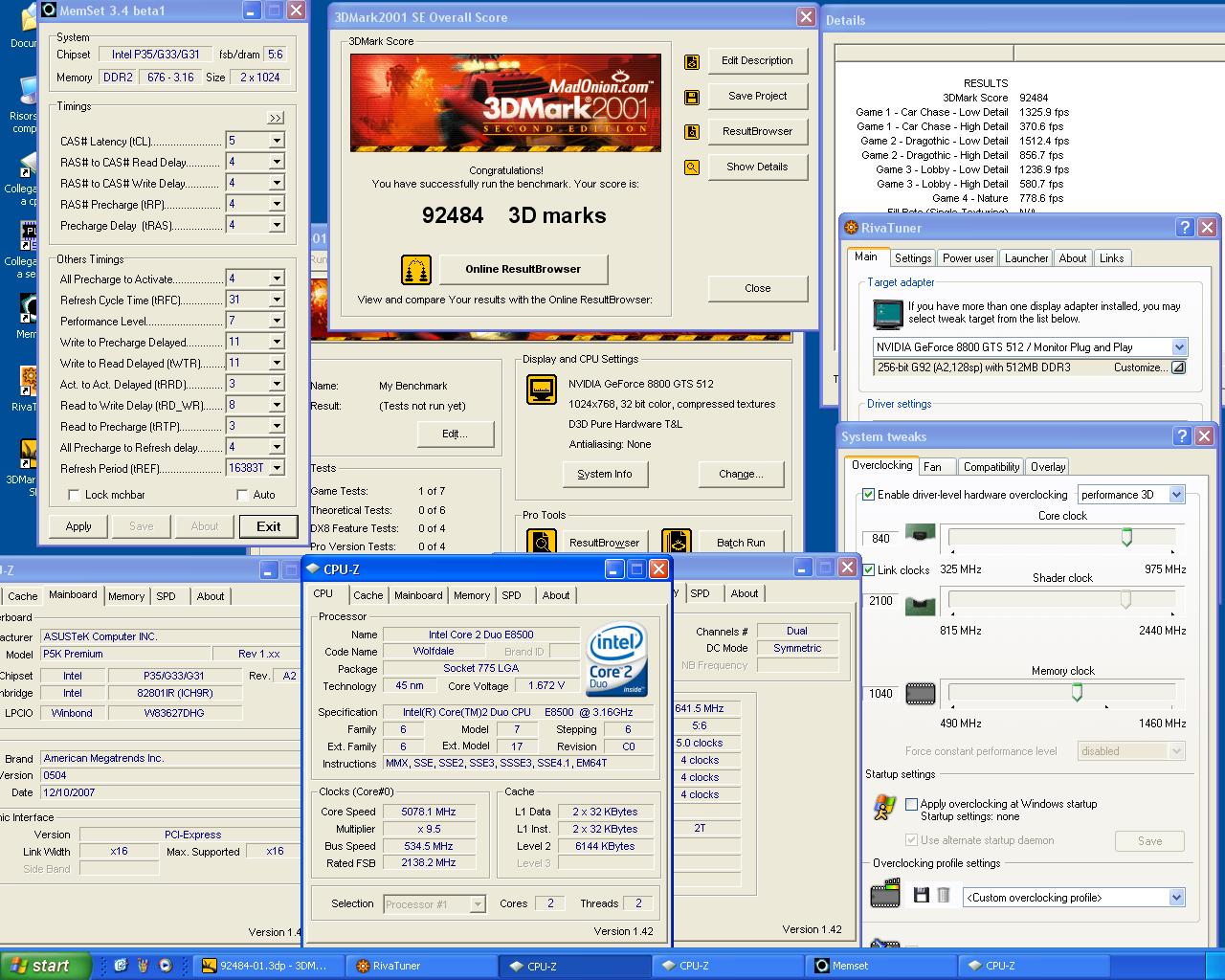Open the Windows Start menu
Image resolution: width=1225 pixels, height=980 pixels.
[x=46, y=966]
